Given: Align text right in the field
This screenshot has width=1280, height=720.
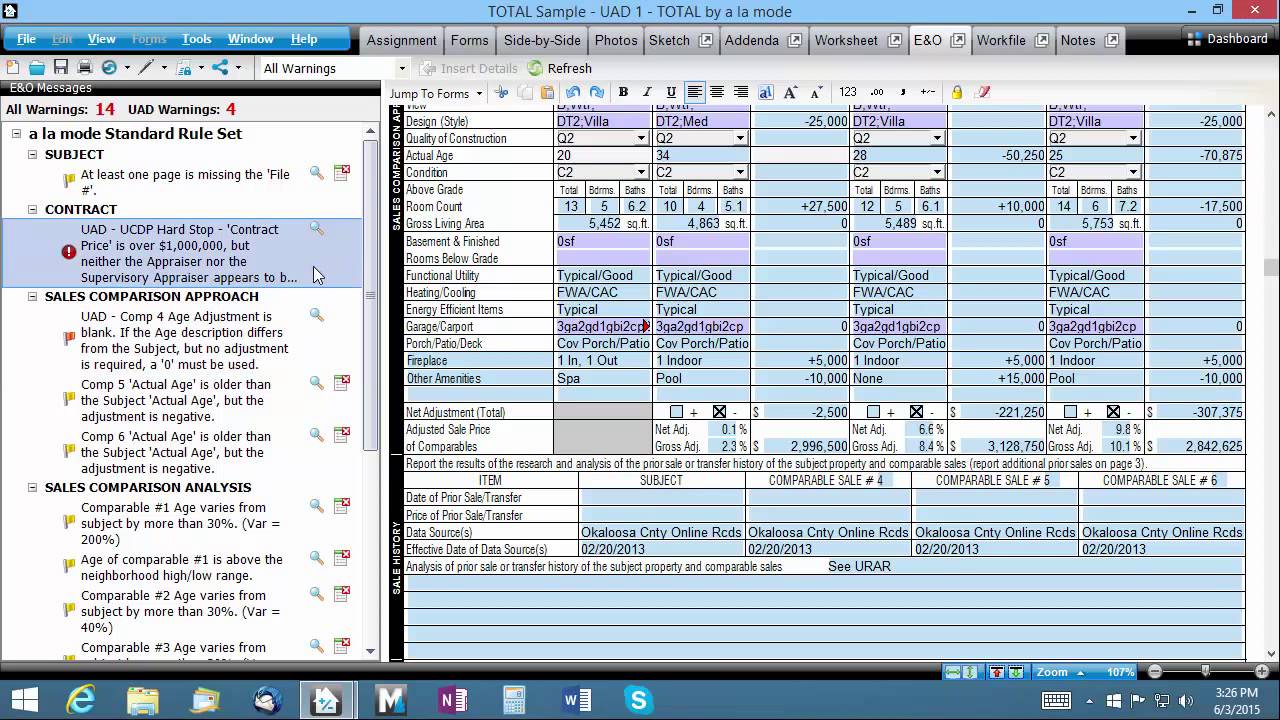Looking at the screenshot, I should [741, 93].
